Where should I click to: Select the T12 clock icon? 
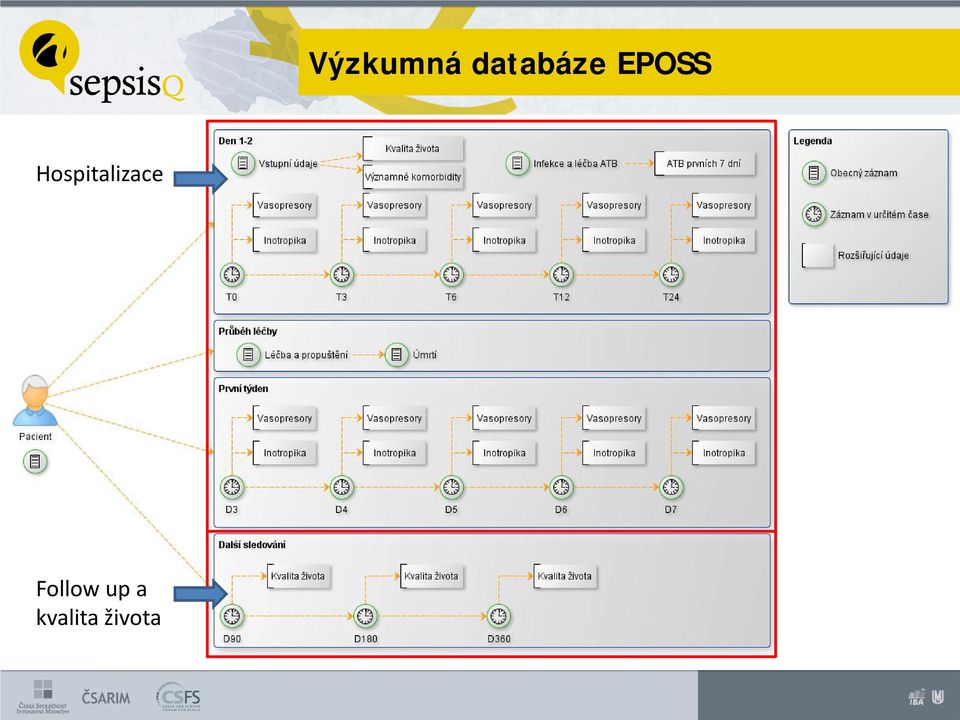(561, 274)
